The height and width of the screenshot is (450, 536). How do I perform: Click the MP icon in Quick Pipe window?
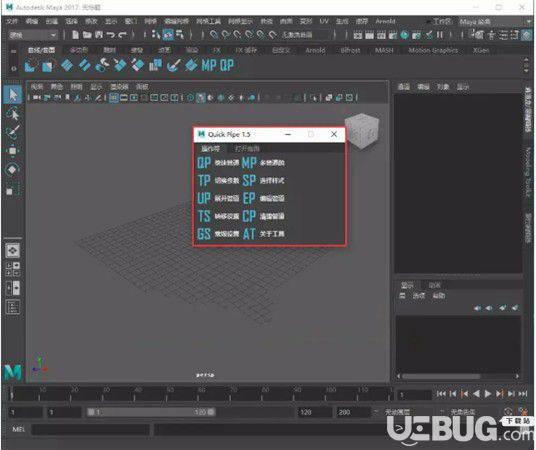point(249,162)
